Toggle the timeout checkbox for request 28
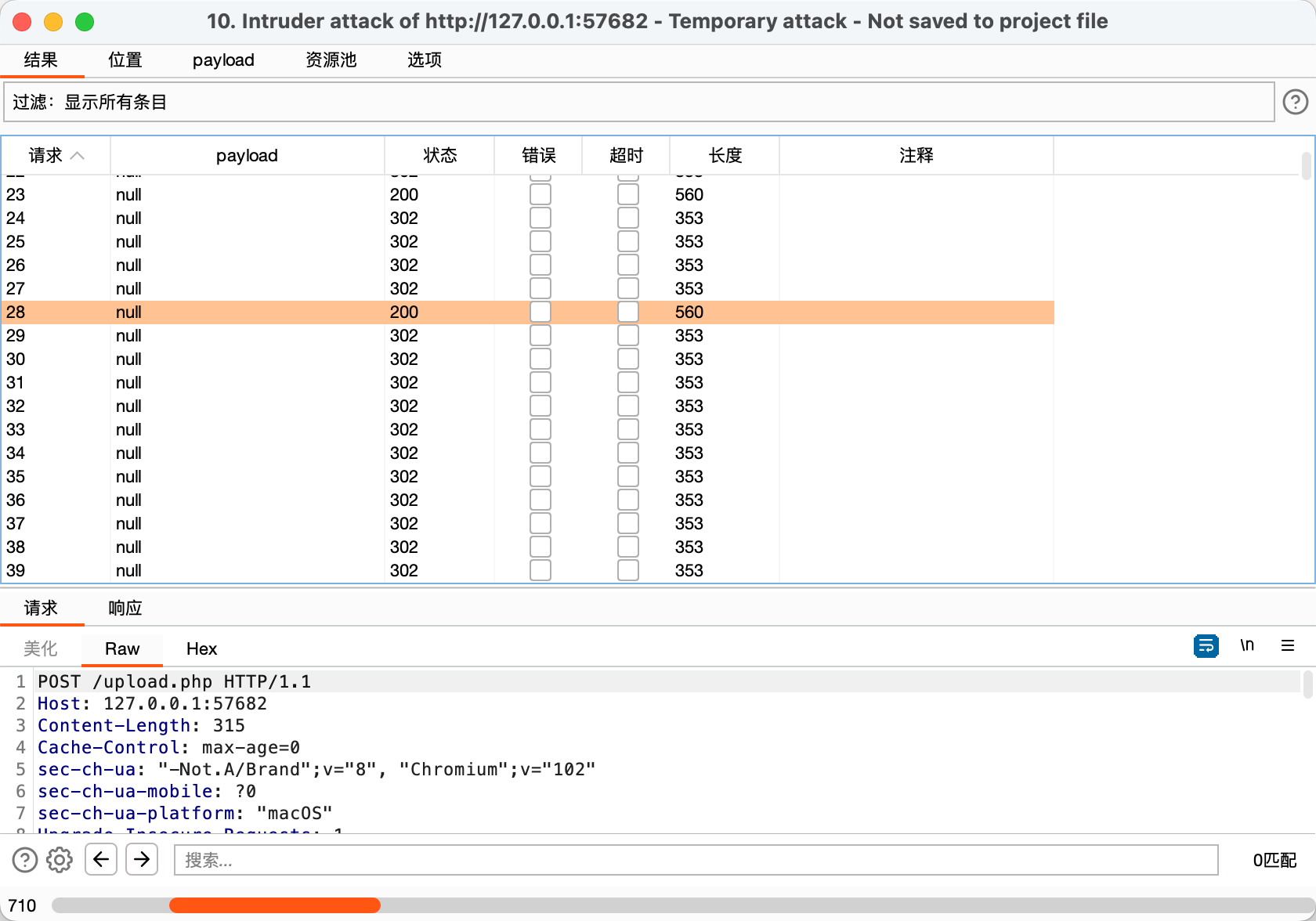This screenshot has height=921, width=1316. (x=627, y=312)
